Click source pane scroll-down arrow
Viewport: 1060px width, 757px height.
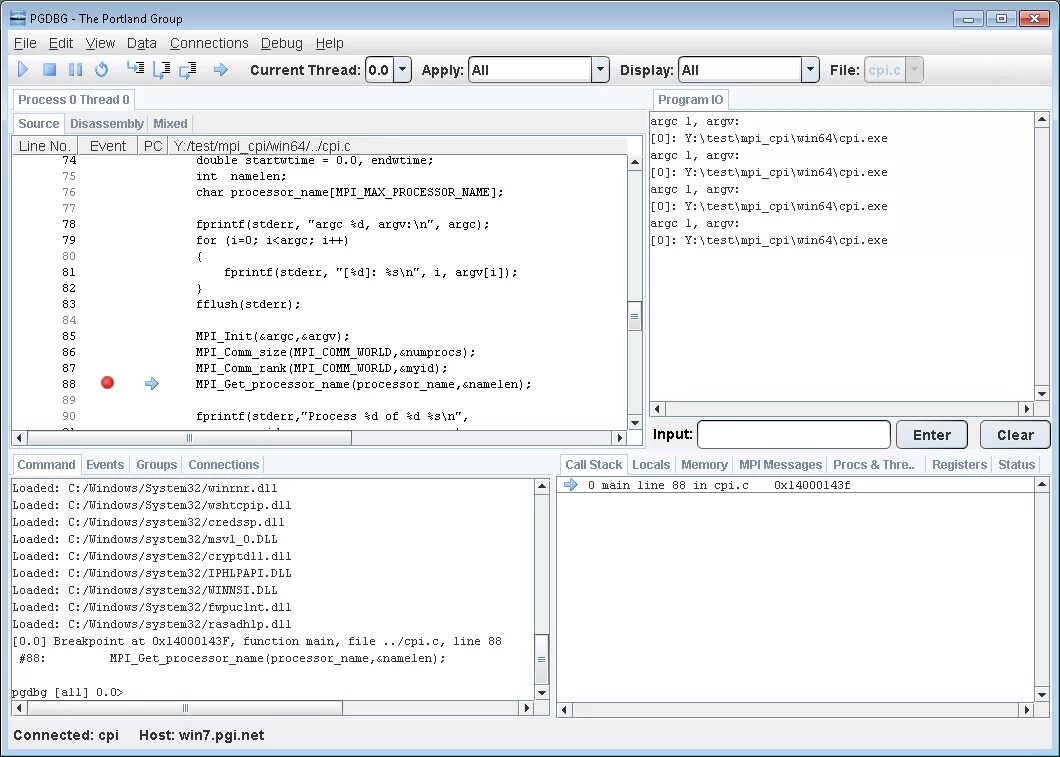(x=634, y=423)
